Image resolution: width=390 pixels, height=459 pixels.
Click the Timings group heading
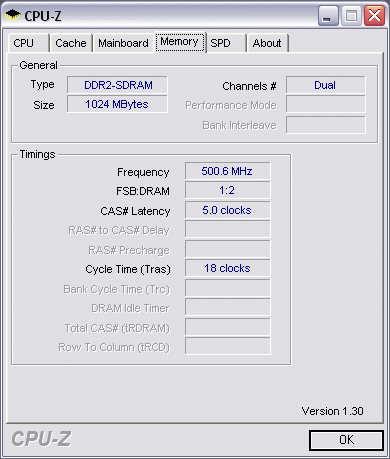(x=37, y=154)
